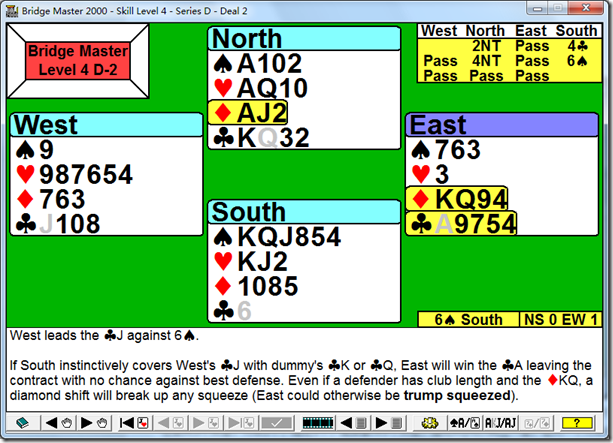Click the Bridge Master 2000 title bar icon
This screenshot has width=613, height=443.
(x=13, y=11)
